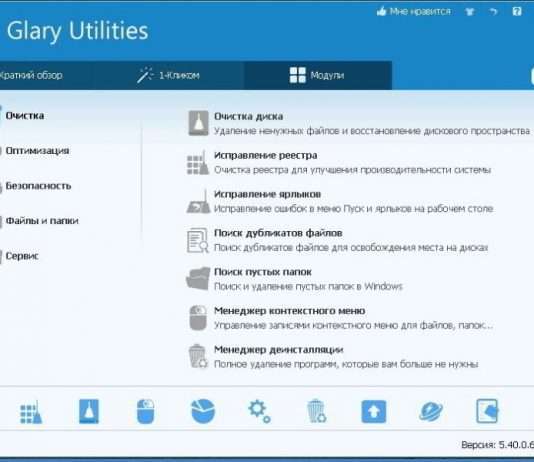
Task: Click description text starting Поиск и удаление пустых папок
Action: (x=308, y=286)
